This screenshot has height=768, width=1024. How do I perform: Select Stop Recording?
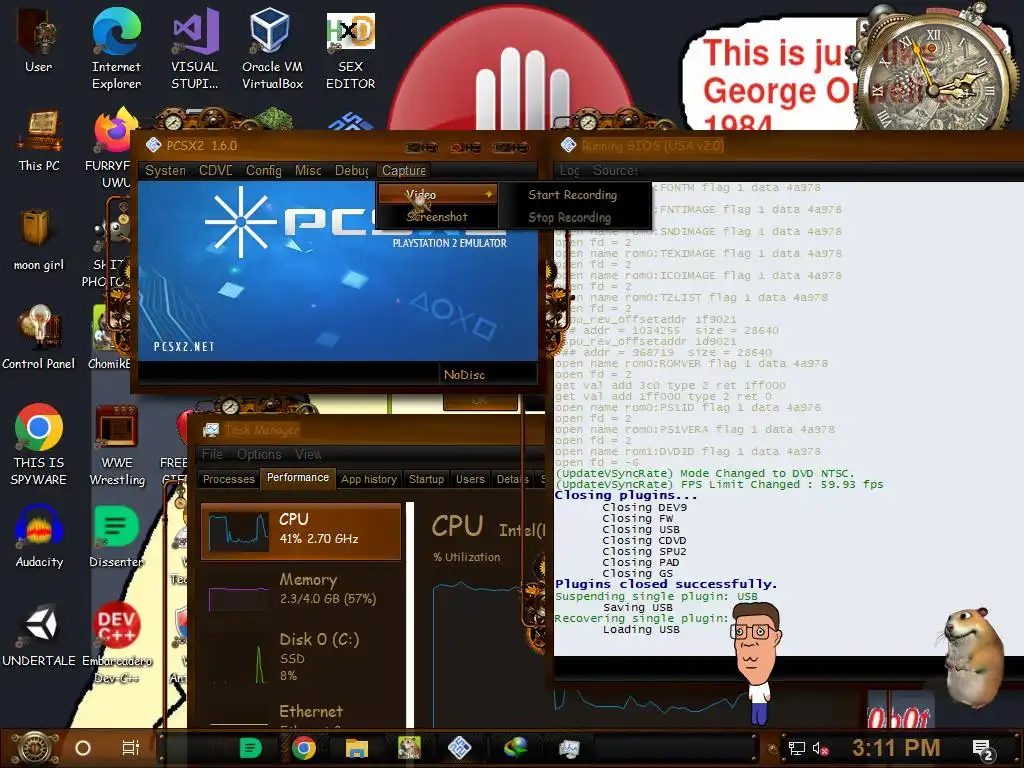[569, 217]
